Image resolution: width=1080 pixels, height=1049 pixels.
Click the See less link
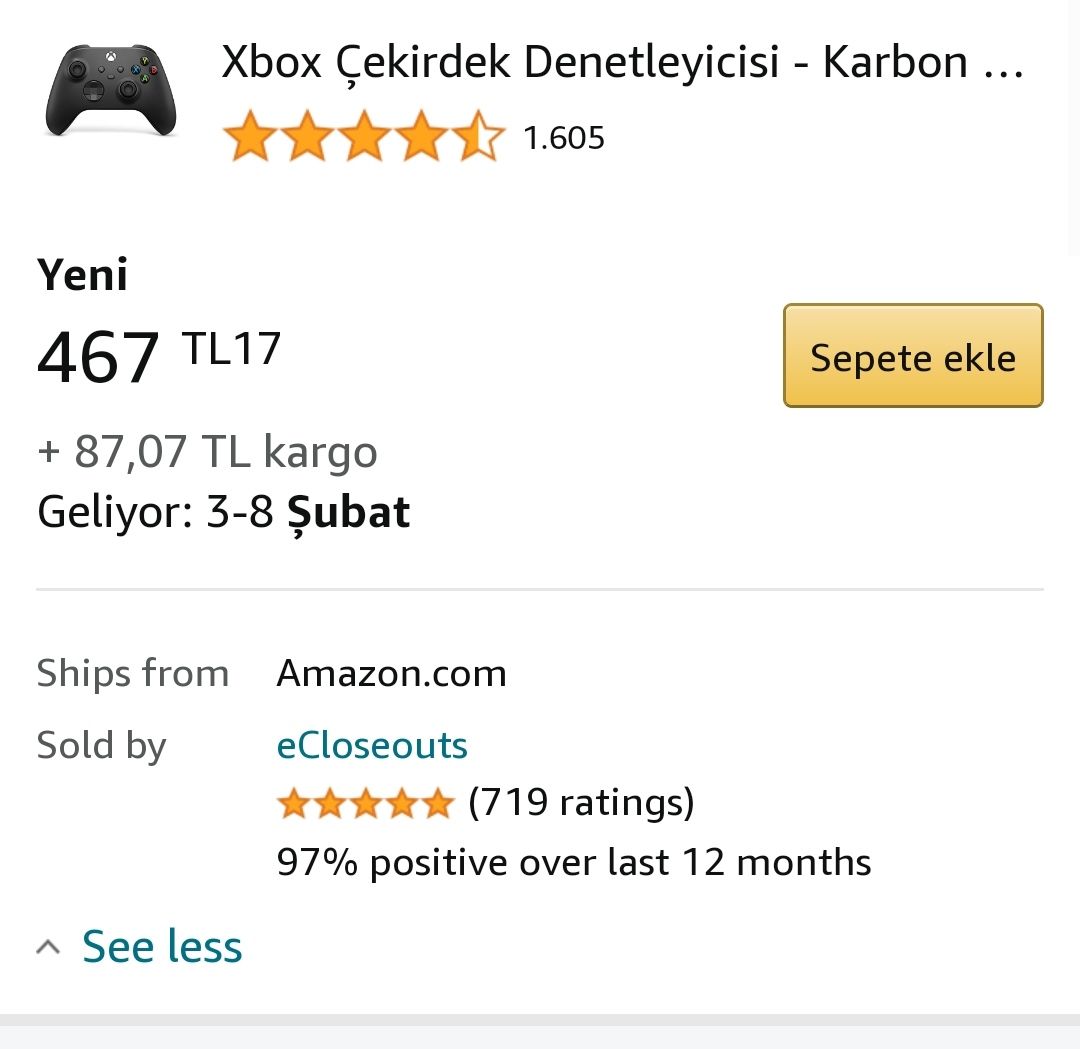pyautogui.click(x=162, y=947)
